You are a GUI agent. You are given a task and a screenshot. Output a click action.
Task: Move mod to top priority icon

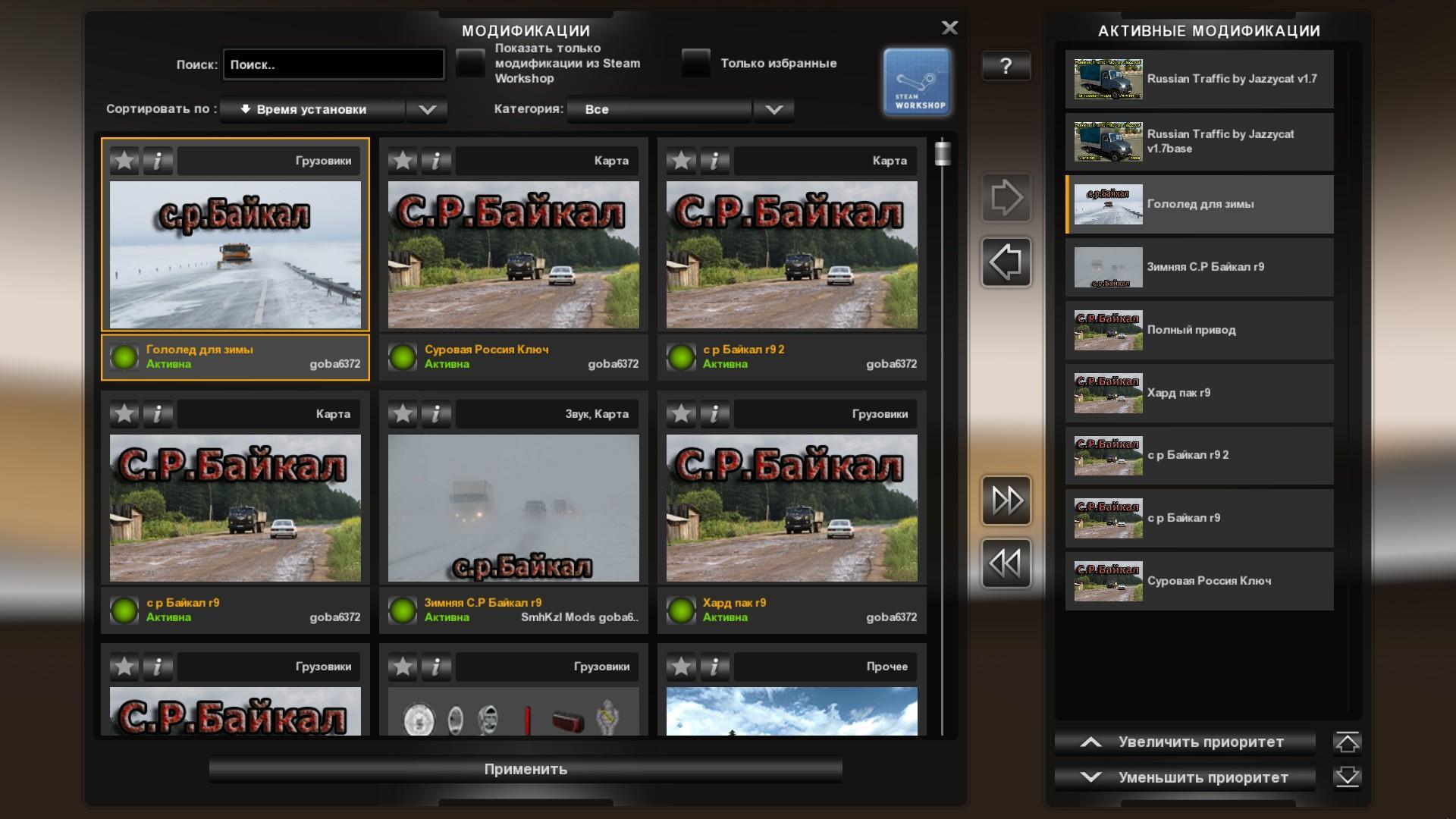pyautogui.click(x=1347, y=742)
